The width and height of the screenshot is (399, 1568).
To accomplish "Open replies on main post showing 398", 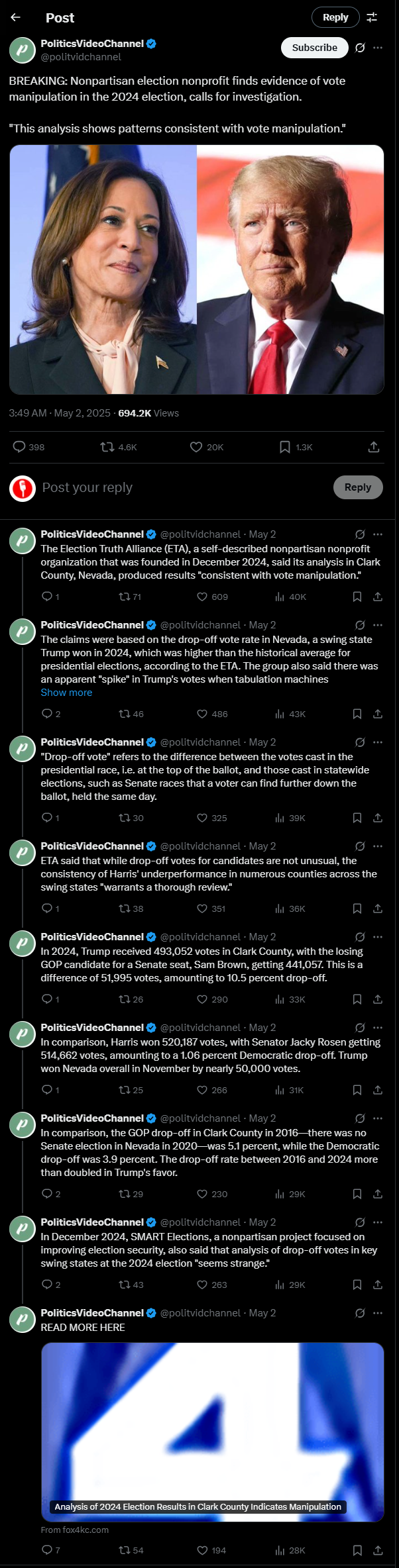I will click(28, 447).
